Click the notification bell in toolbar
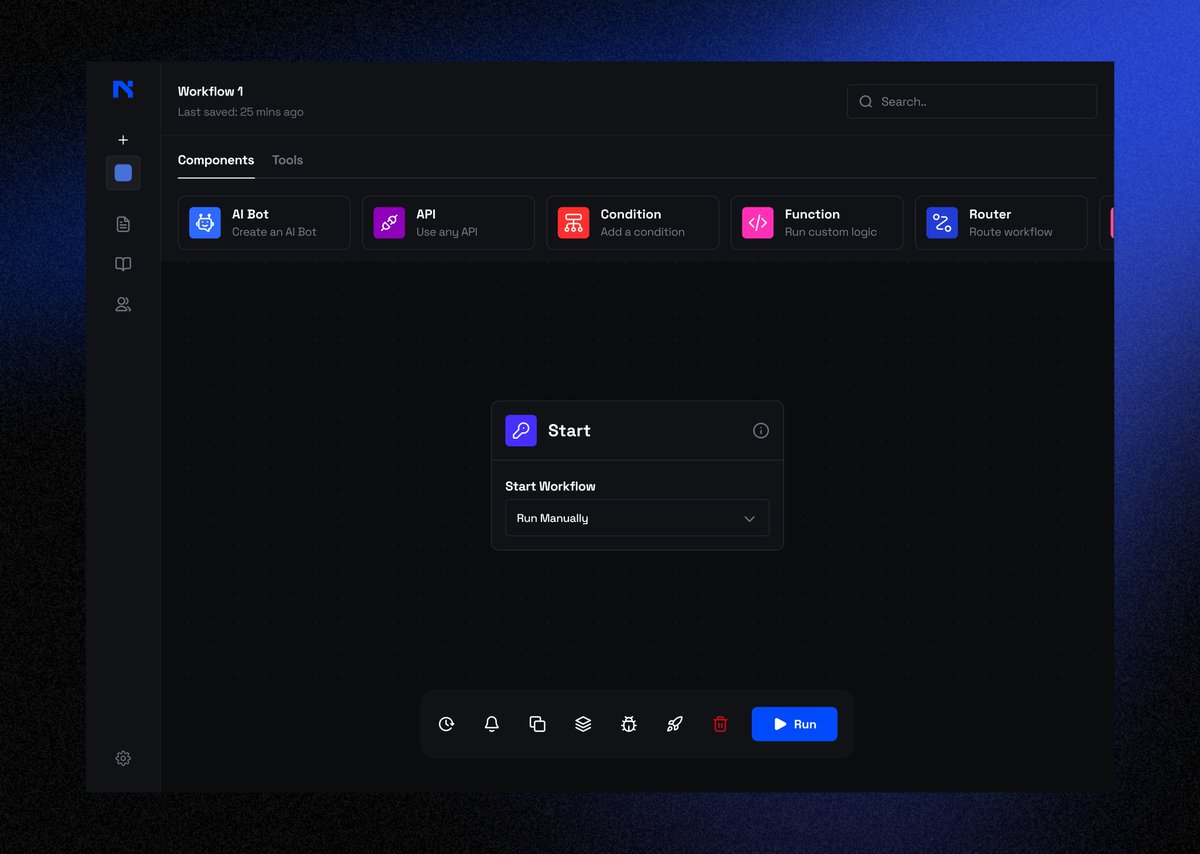Viewport: 1200px width, 854px height. pyautogui.click(x=492, y=724)
